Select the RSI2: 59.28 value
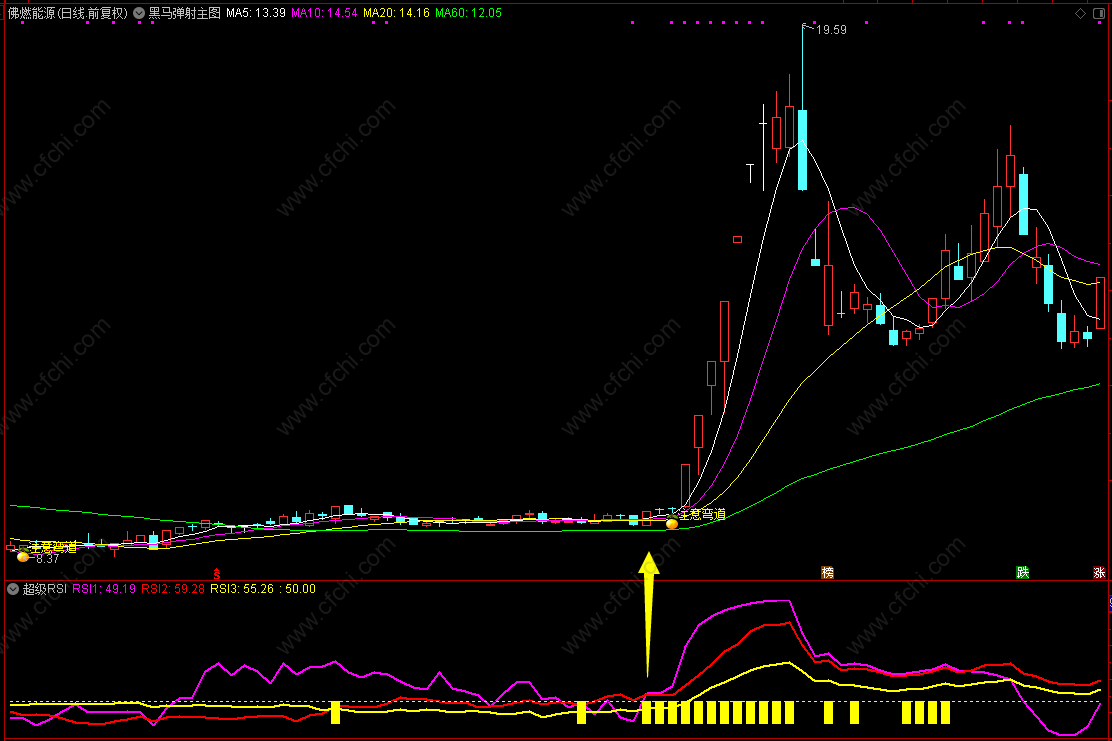This screenshot has height=741, width=1112. 173,589
